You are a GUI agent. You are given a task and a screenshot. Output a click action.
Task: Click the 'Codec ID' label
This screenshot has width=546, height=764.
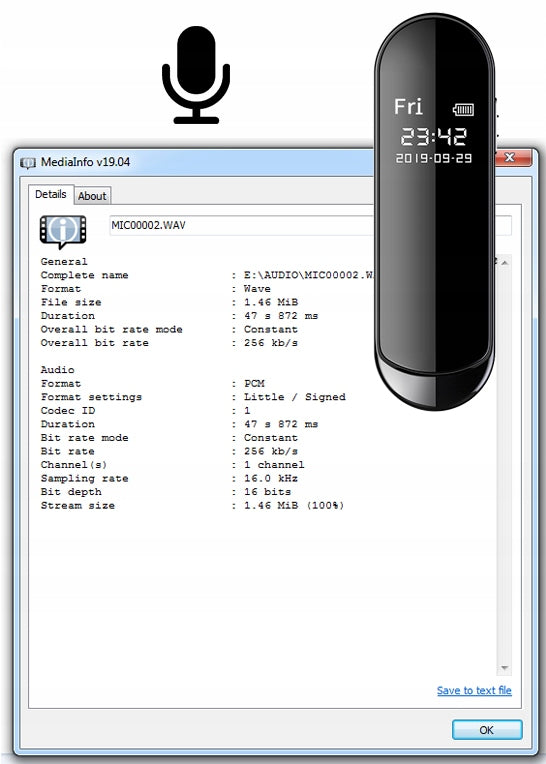click(x=68, y=411)
